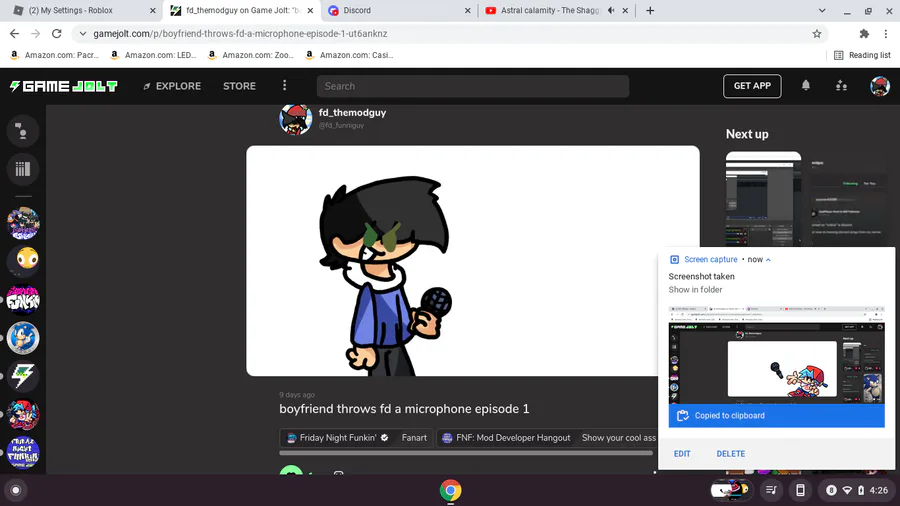
Task: Mute the Astral calamity tab audio icon
Action: click(611, 10)
